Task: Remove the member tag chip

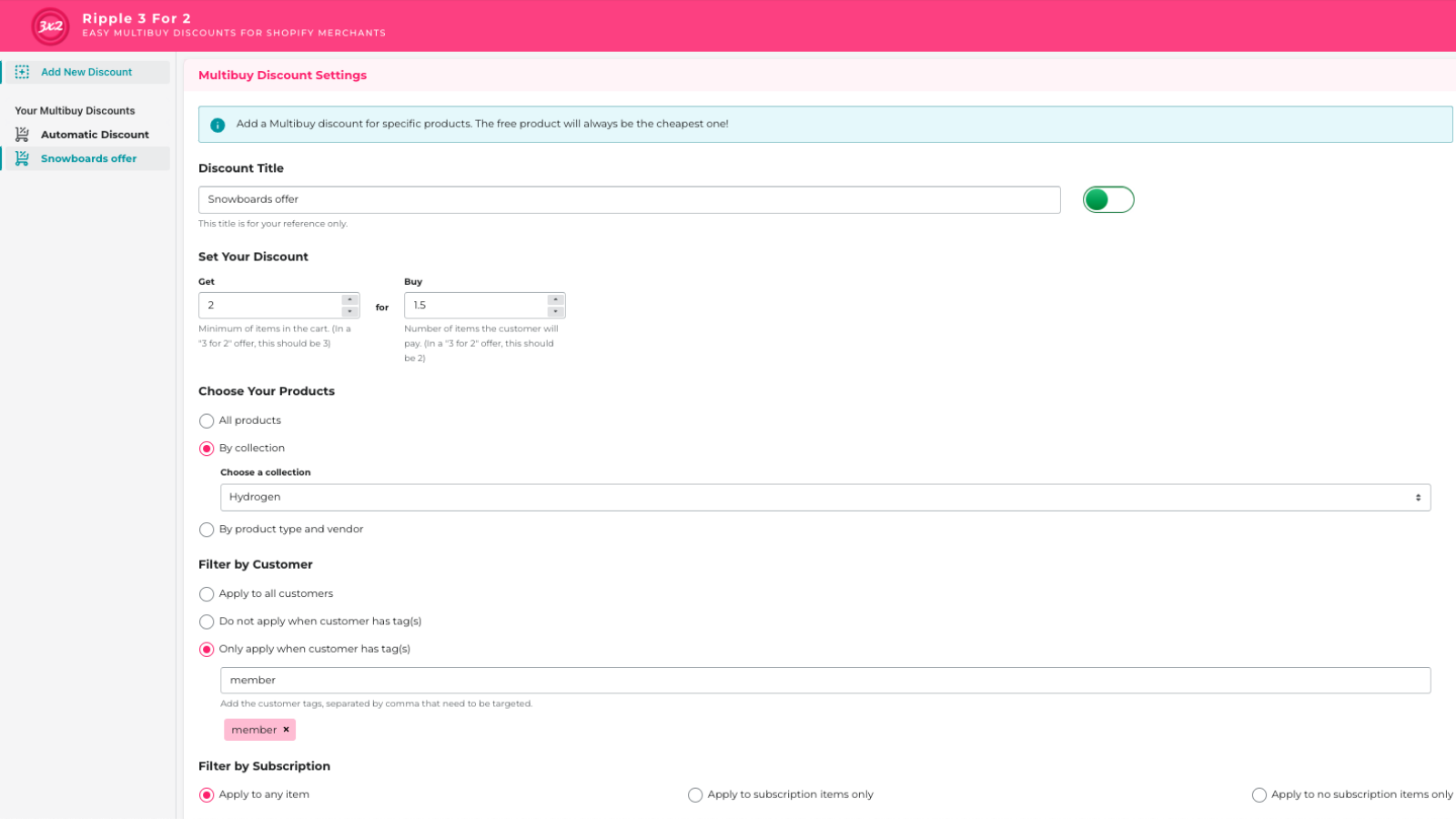Action: (x=286, y=730)
